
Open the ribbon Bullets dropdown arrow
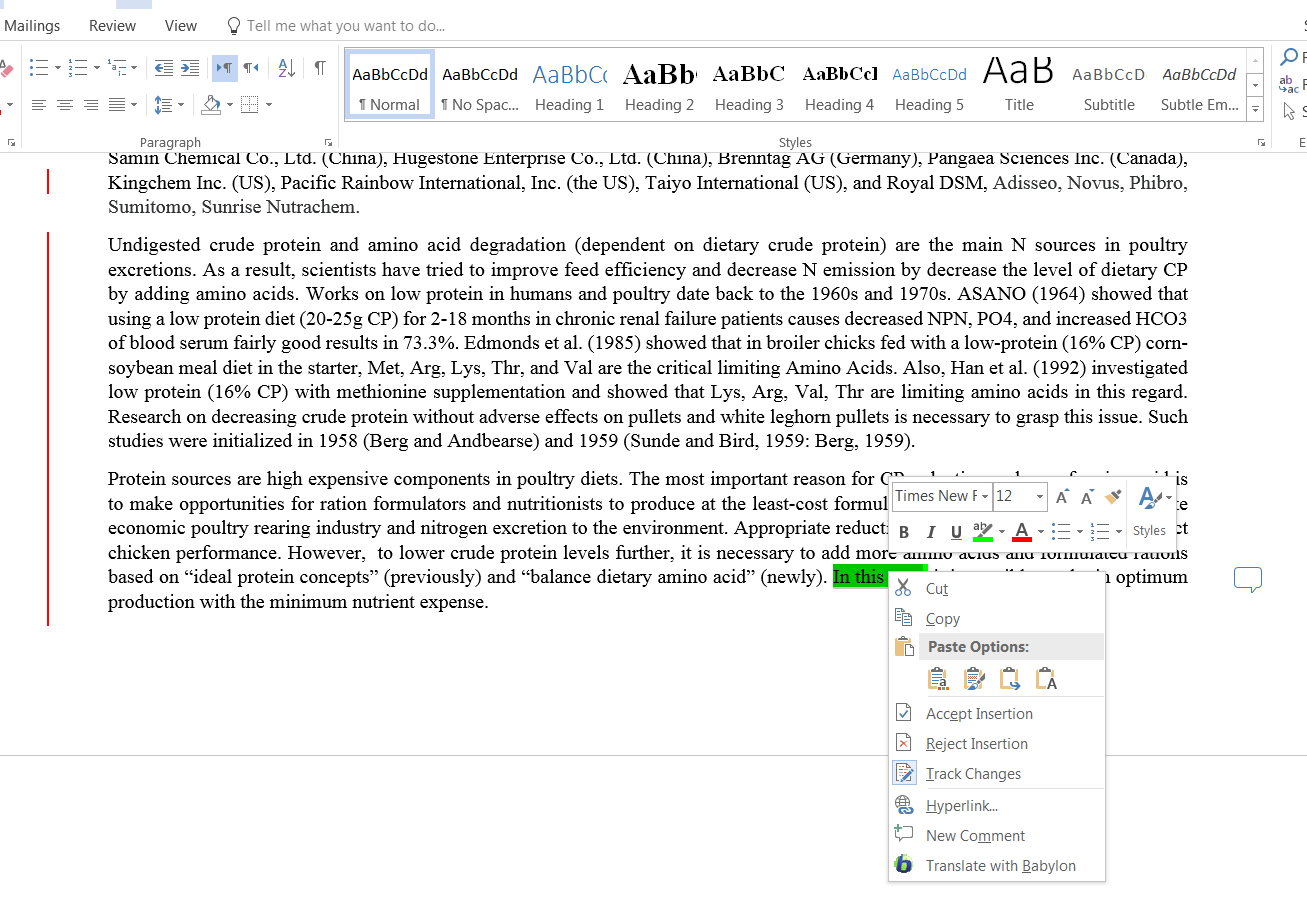(x=57, y=68)
